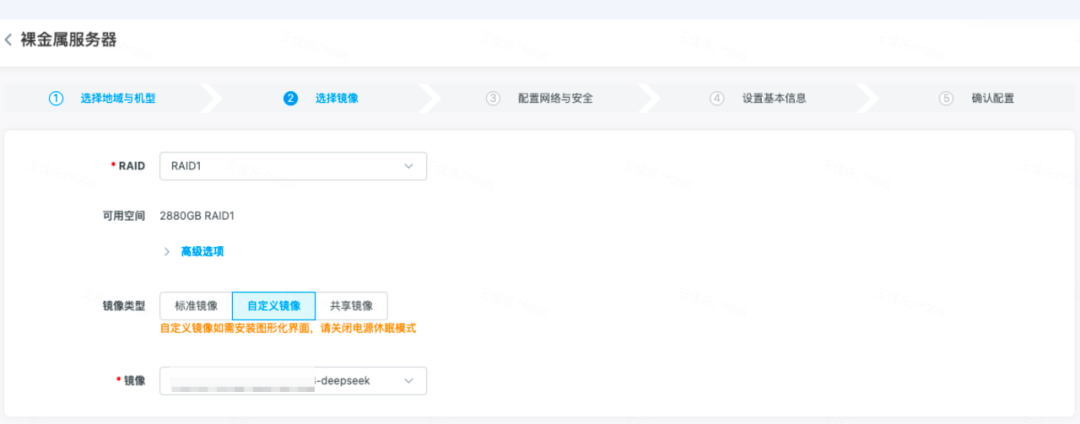Viewport: 1080px width, 424px height.
Task: Select the 标准镜像 image type
Action: [x=196, y=306]
